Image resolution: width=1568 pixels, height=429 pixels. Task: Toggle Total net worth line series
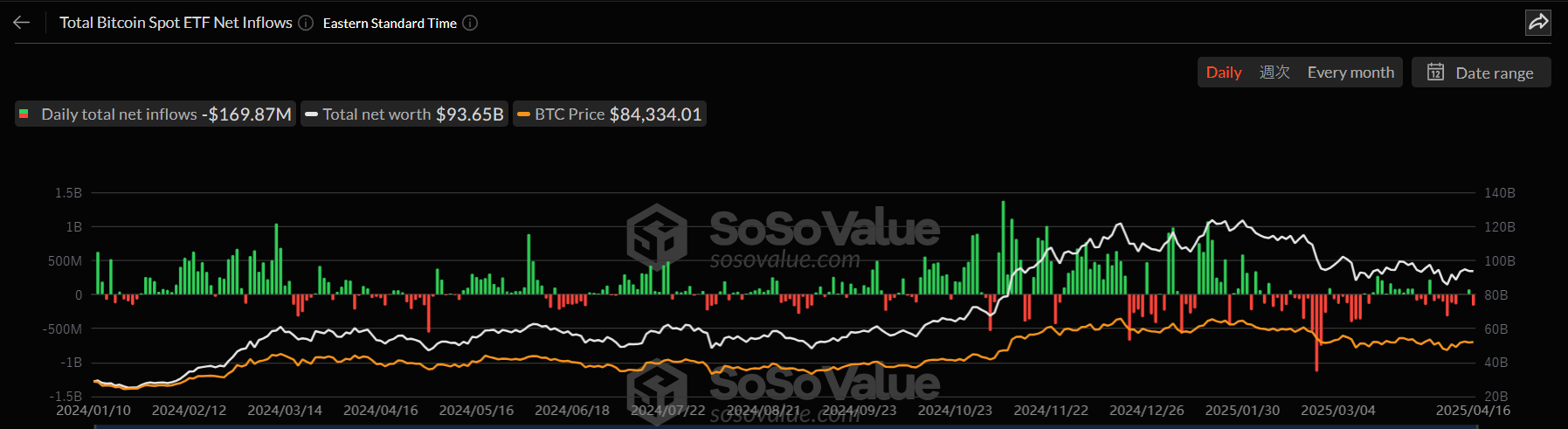click(x=404, y=114)
